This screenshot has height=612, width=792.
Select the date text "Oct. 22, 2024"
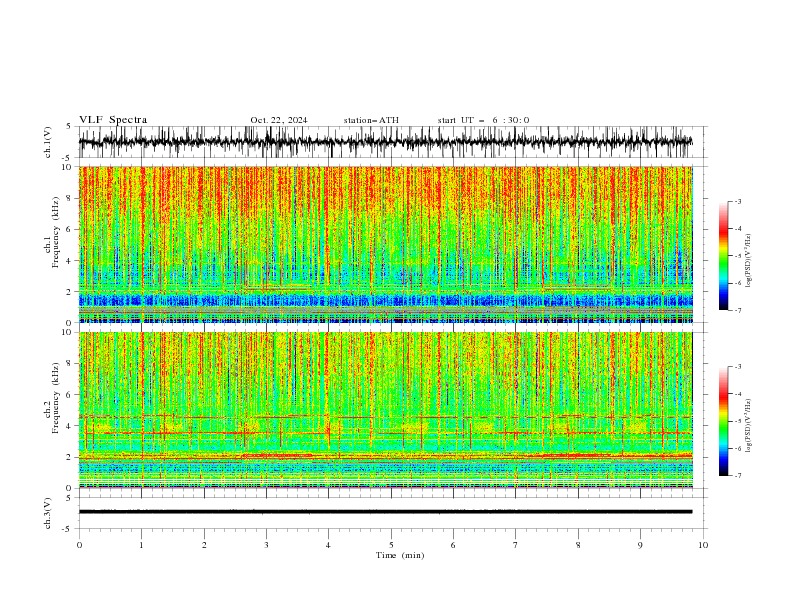click(279, 120)
